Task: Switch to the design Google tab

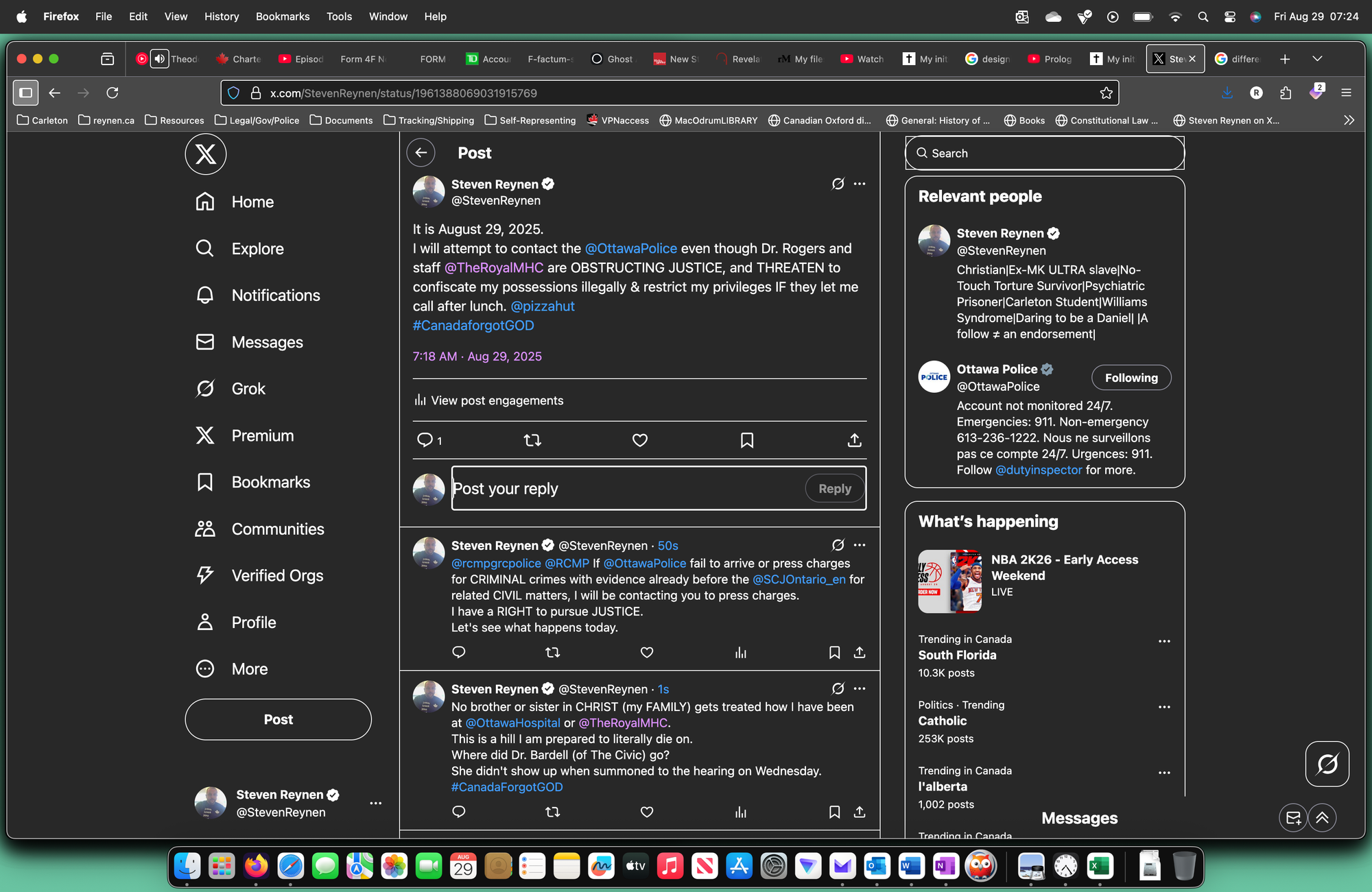Action: (x=988, y=59)
